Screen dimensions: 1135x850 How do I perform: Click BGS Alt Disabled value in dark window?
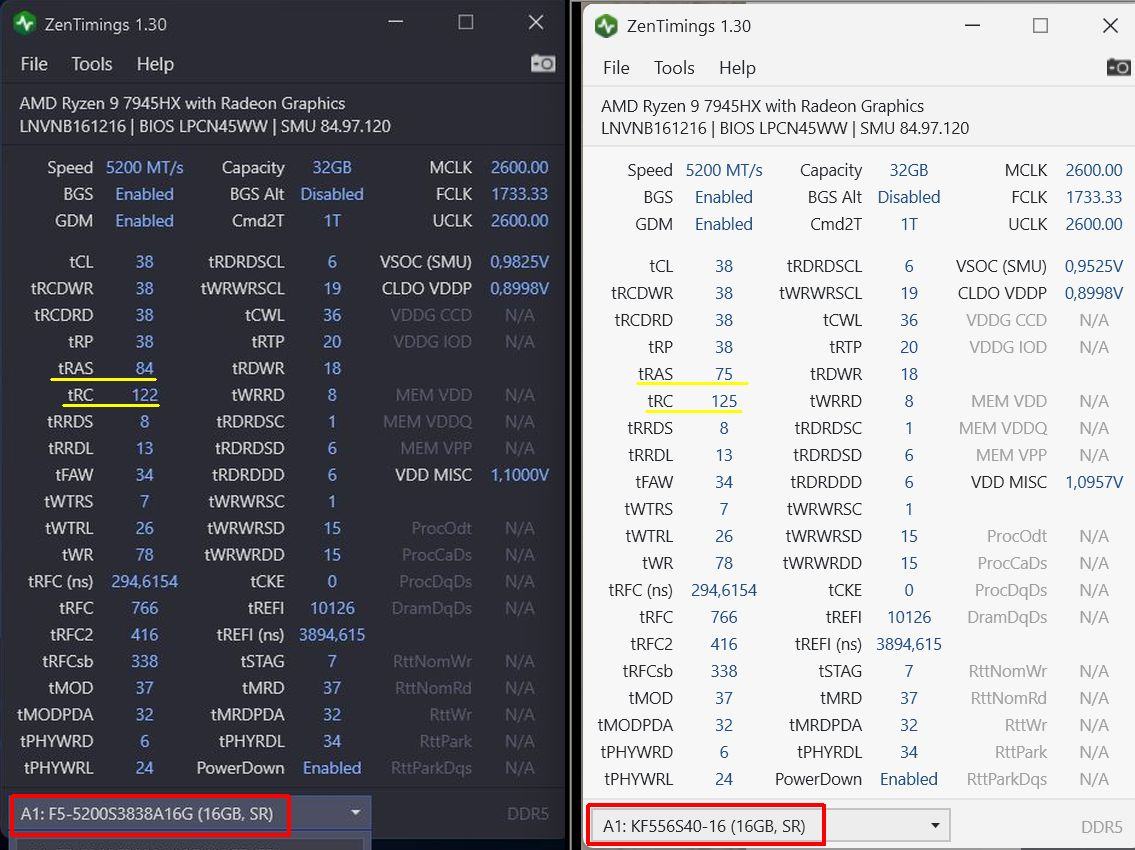pyautogui.click(x=332, y=194)
